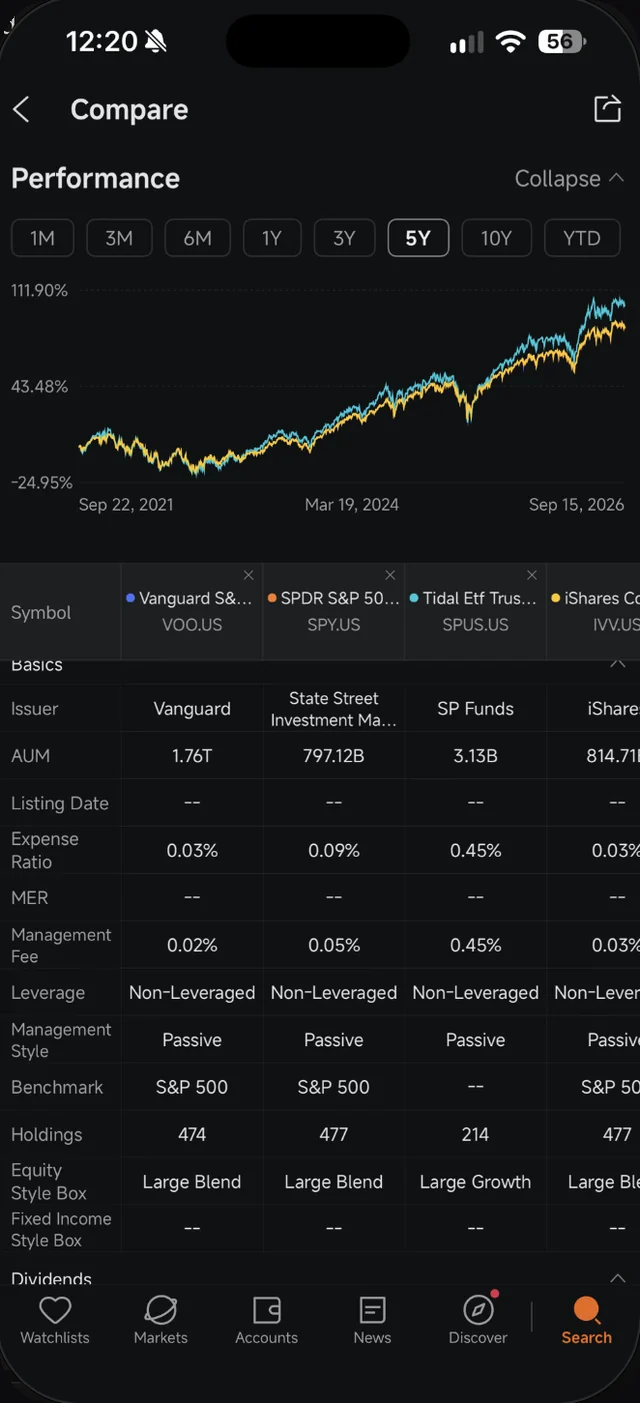Viewport: 640px width, 1403px height.
Task: Tap the silent bell icon by clock
Action: [156, 42]
